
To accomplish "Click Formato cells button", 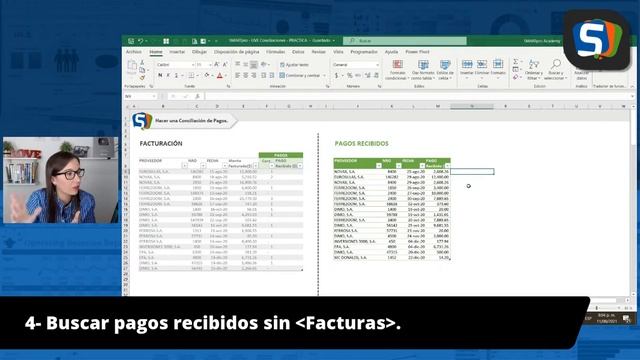I will (498, 68).
